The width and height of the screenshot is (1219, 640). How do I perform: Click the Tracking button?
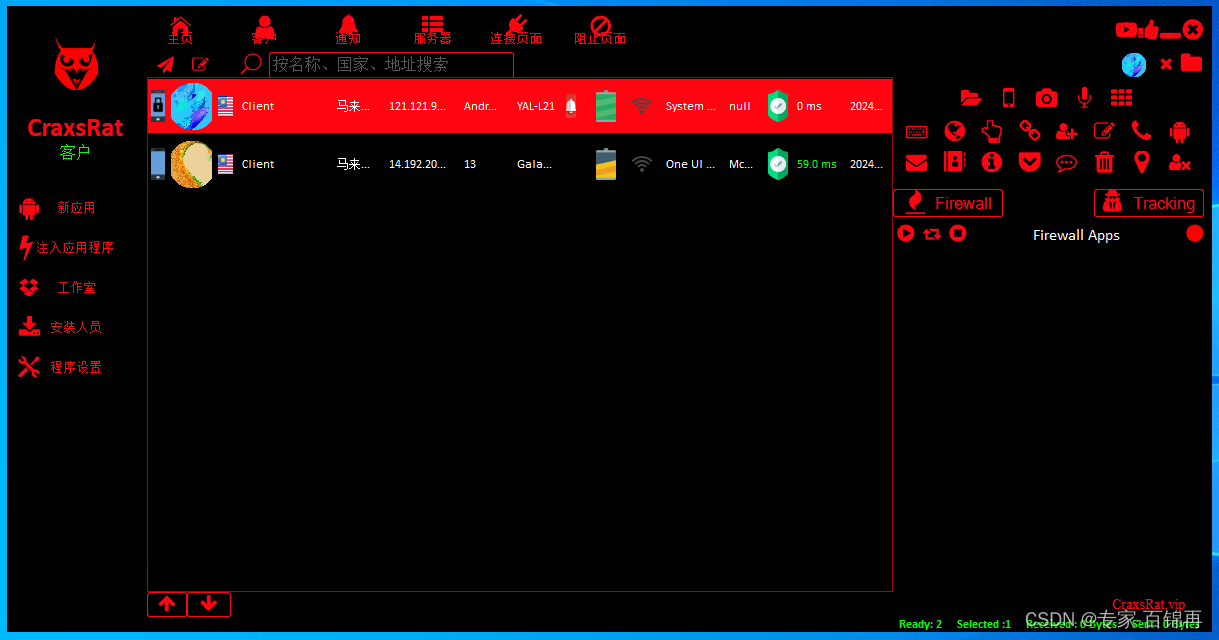pos(1148,203)
